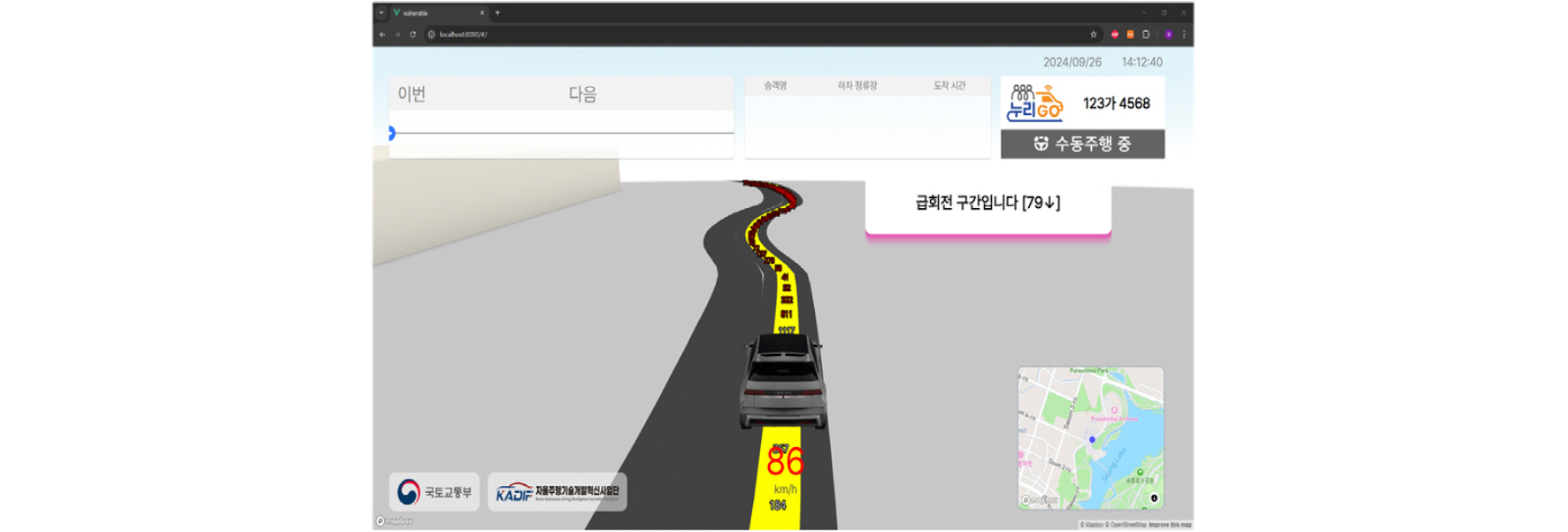Viewport: 1568px width, 532px height.
Task: Toggle the 수동주행 중 driving mode button
Action: pos(1082,144)
